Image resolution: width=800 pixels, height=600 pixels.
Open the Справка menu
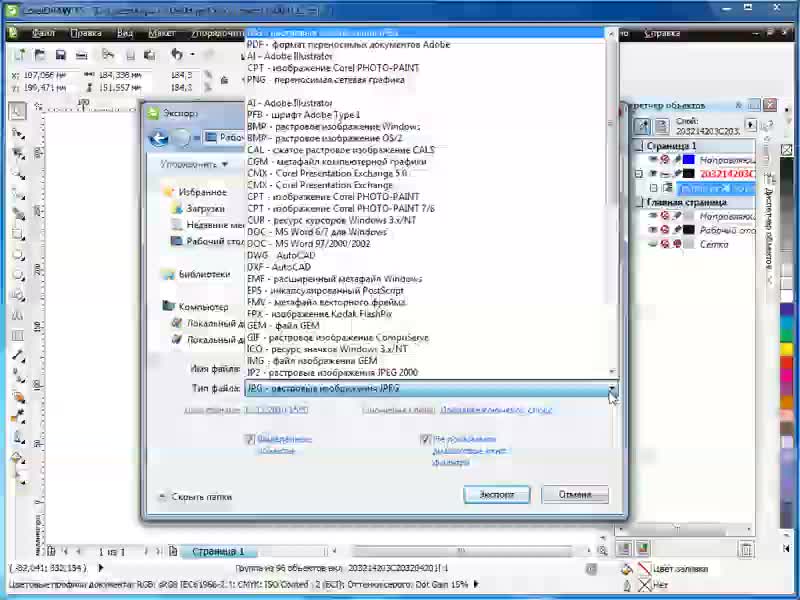pyautogui.click(x=662, y=33)
